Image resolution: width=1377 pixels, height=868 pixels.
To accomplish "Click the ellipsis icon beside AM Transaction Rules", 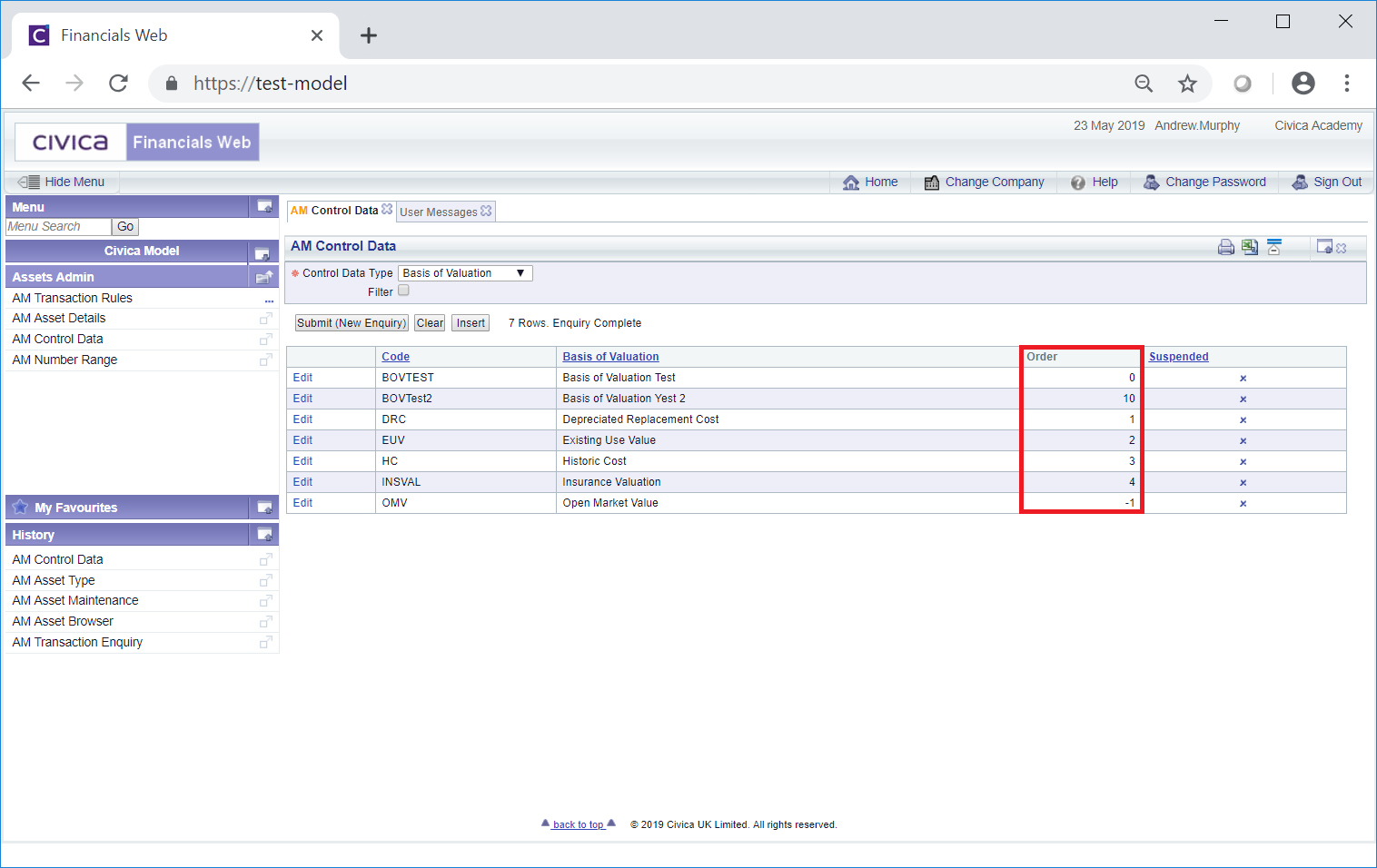I will 269,300.
